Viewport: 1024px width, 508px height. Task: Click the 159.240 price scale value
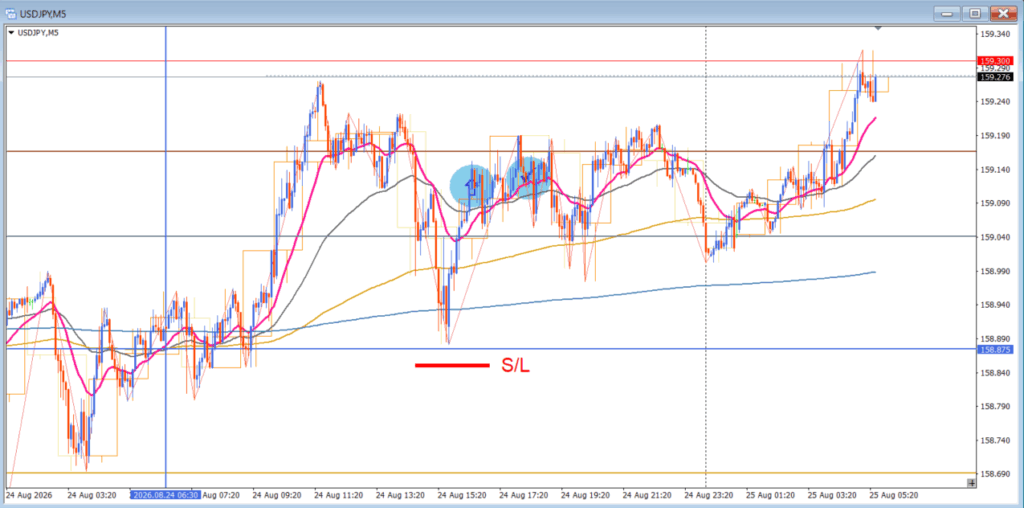(995, 102)
